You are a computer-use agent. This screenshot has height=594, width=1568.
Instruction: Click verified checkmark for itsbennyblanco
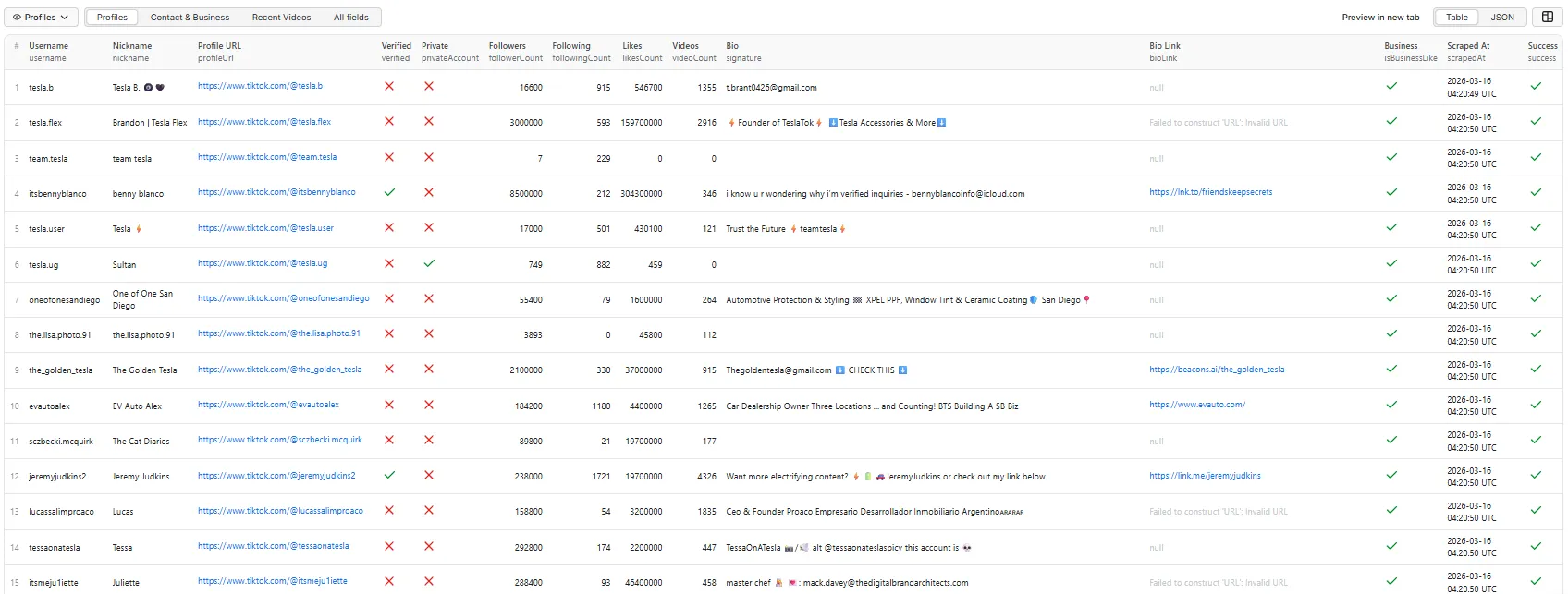[389, 192]
